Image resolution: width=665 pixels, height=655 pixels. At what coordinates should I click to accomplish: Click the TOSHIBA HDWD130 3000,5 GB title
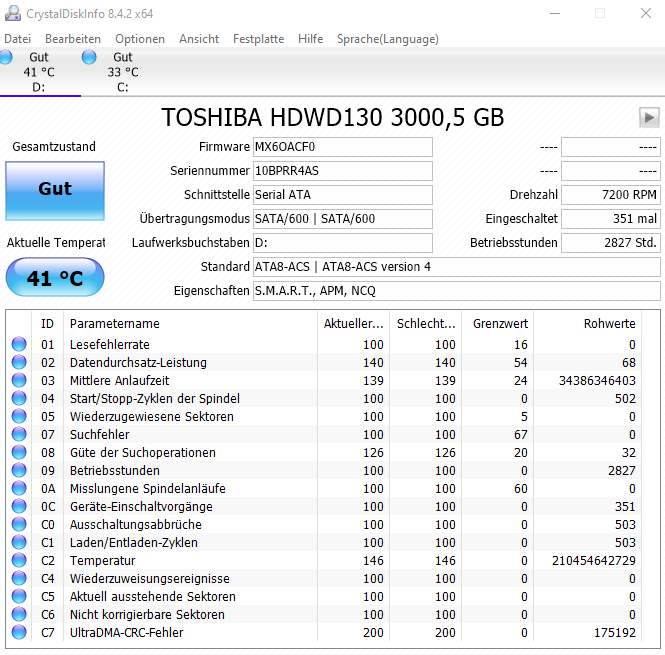333,118
